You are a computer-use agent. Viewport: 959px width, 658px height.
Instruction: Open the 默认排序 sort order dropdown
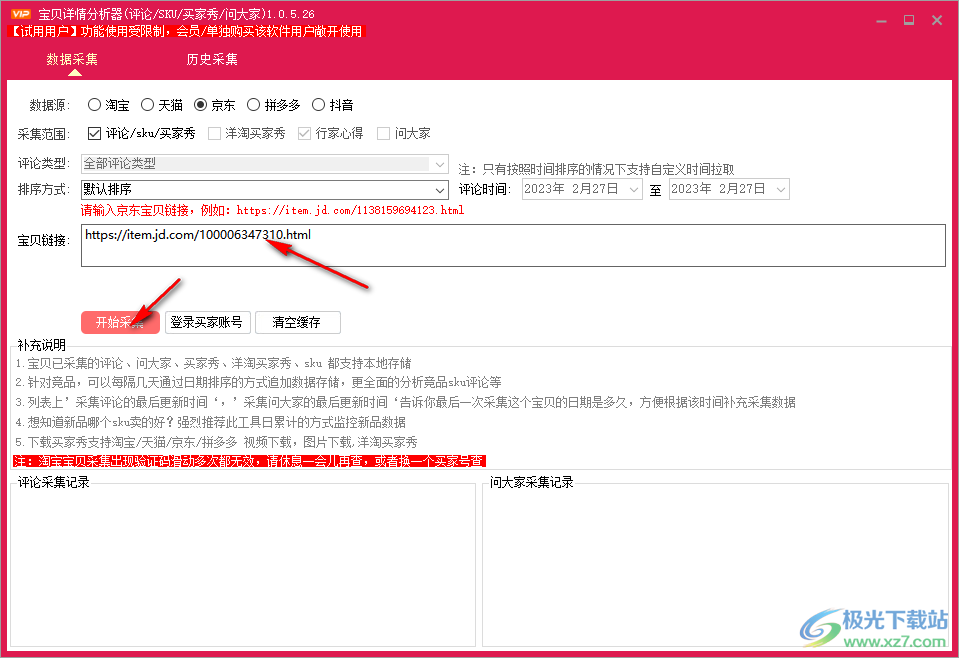pos(440,189)
